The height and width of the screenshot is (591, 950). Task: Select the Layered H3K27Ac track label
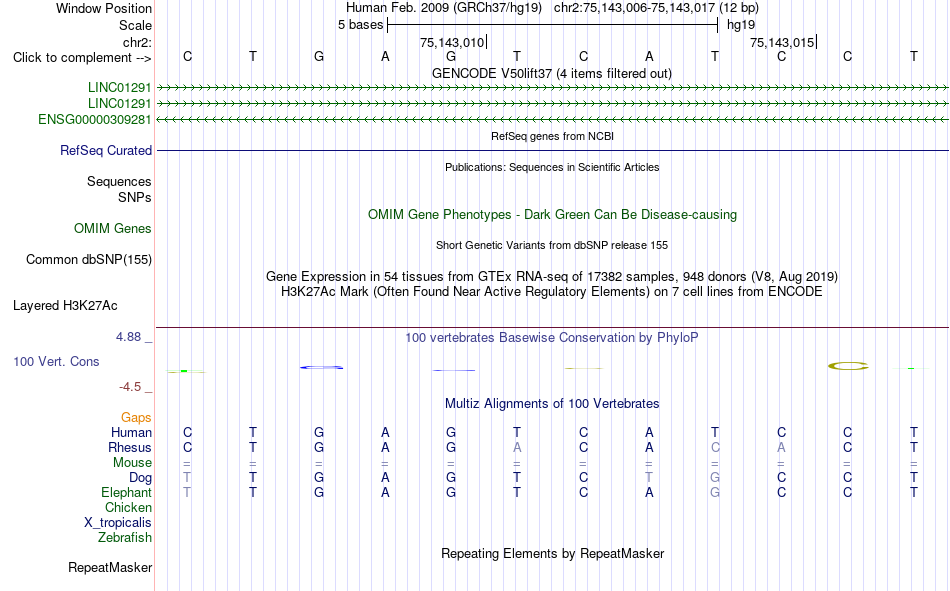(x=65, y=306)
